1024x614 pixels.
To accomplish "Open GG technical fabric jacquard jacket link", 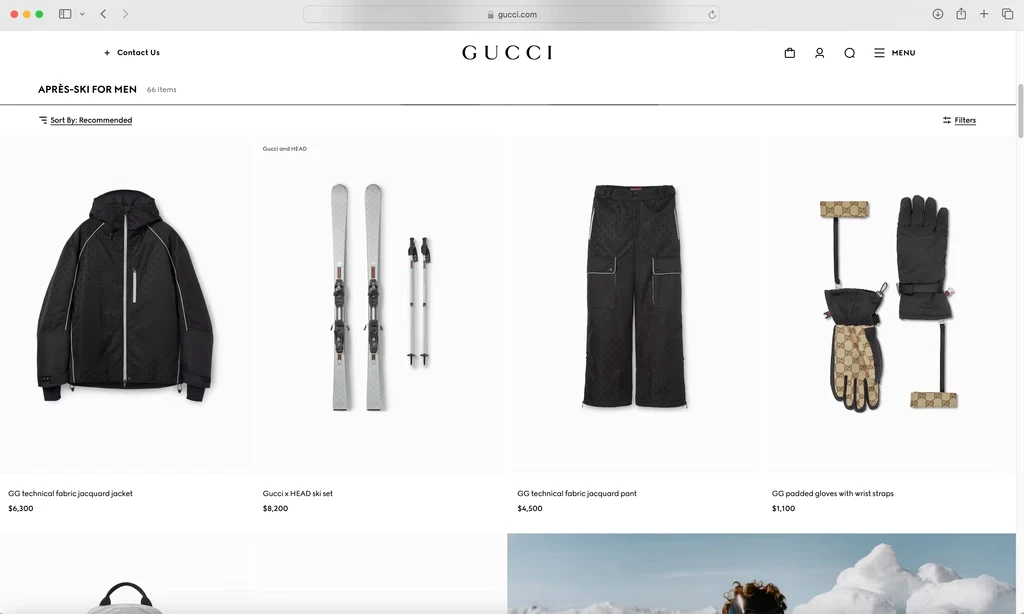I will (x=70, y=494).
